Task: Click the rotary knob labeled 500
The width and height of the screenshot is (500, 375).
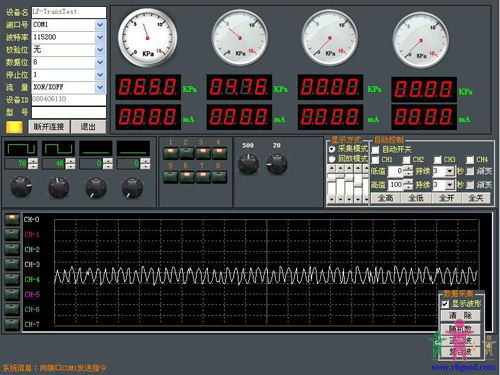Action: point(248,164)
